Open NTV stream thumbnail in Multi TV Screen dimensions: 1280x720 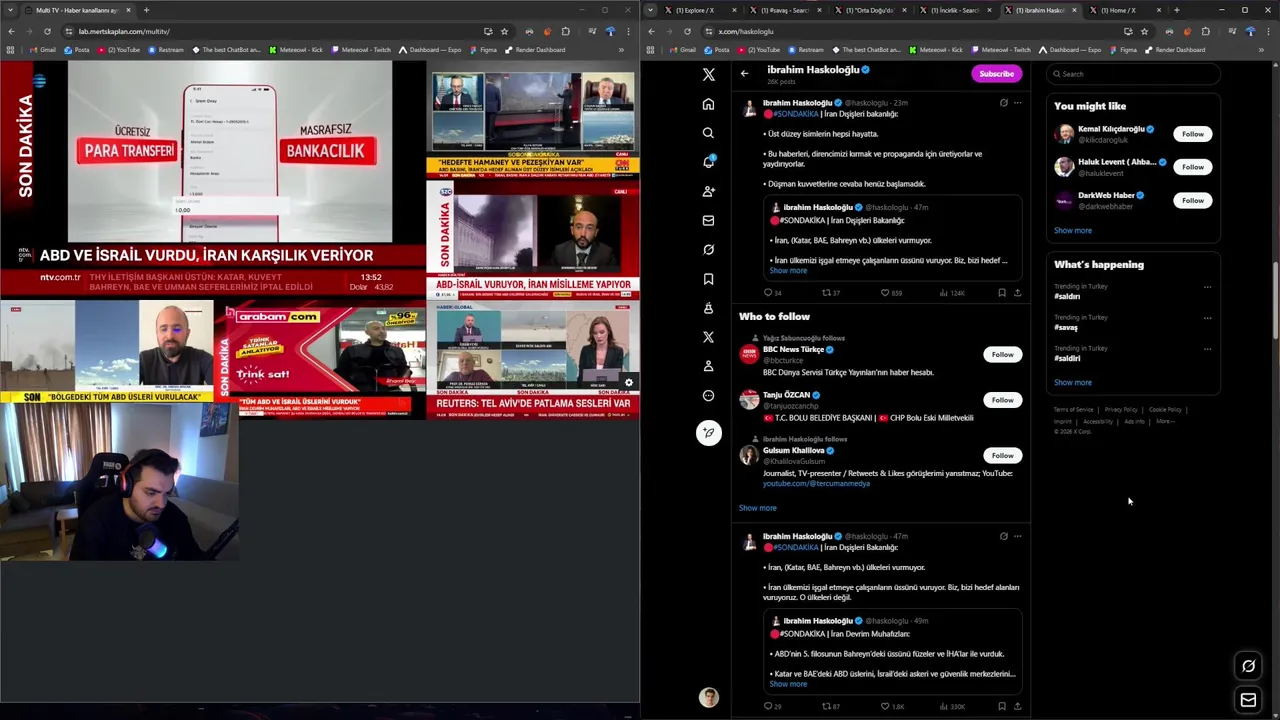(x=213, y=180)
